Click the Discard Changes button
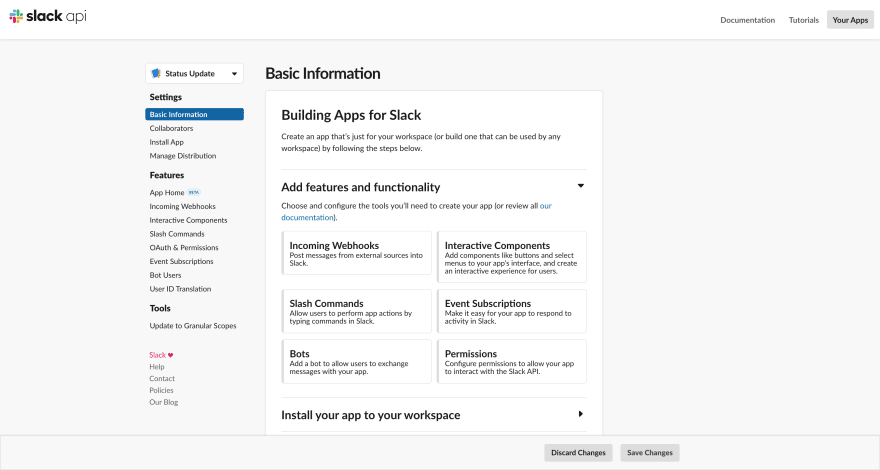This screenshot has height=470, width=880. pos(578,453)
